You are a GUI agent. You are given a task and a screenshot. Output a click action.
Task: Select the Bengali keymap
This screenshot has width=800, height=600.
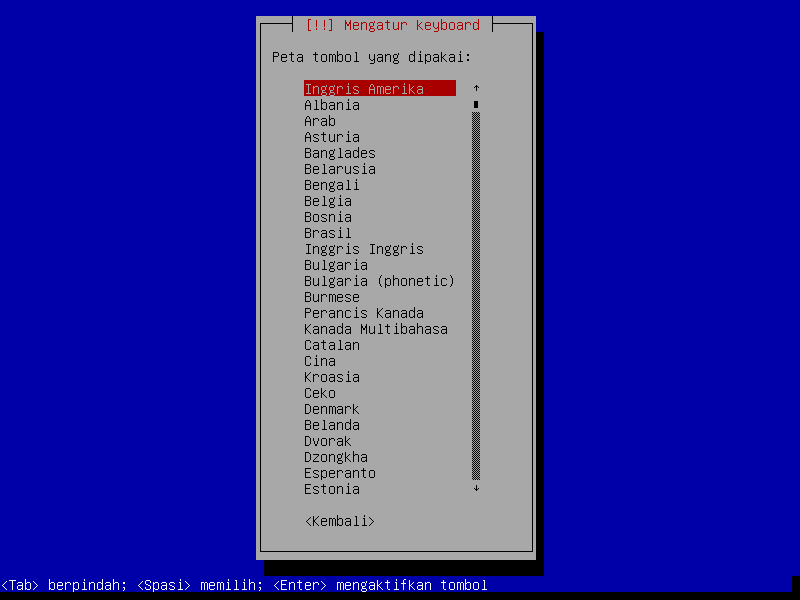point(332,185)
